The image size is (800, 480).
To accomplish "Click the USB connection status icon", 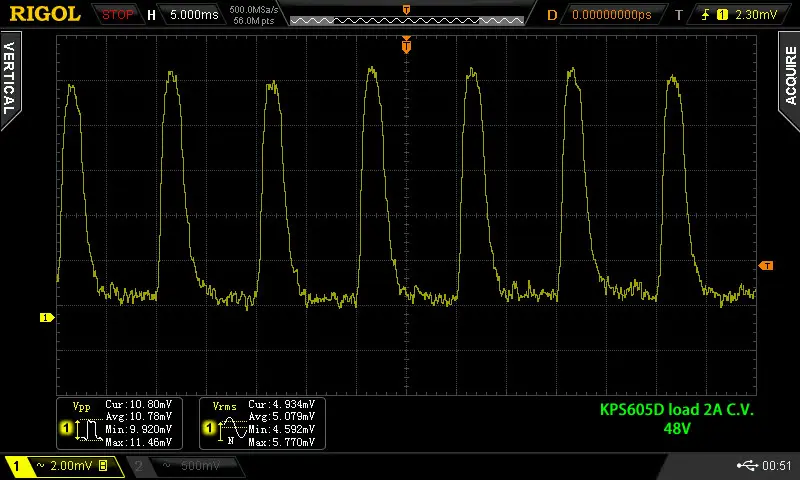I will click(x=747, y=465).
